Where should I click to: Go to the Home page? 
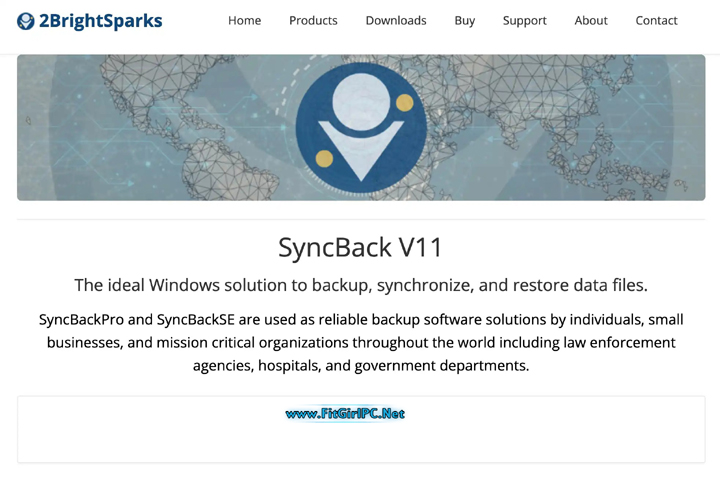(244, 21)
